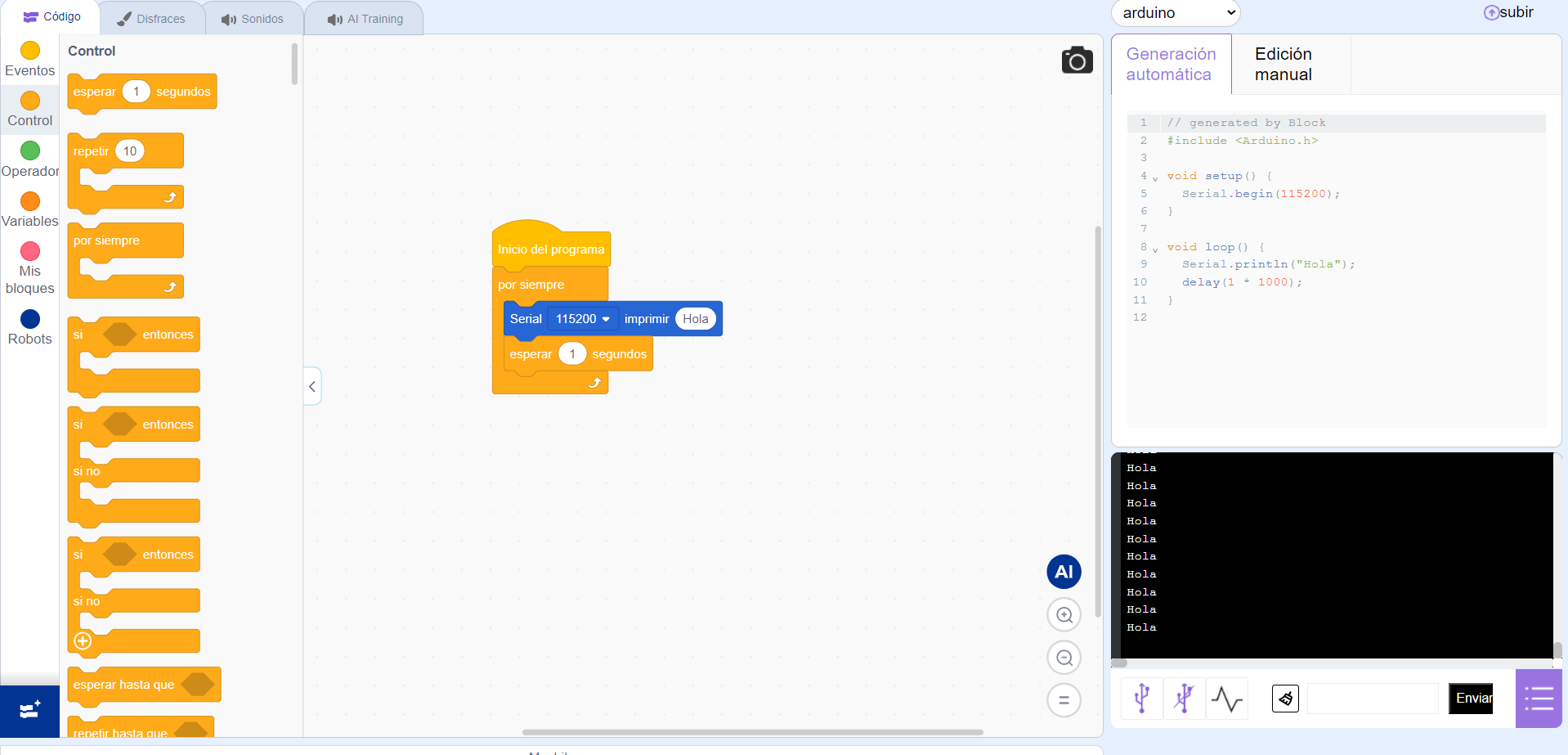Click the block palette vertical scrollbar
Screen dimensions: 1568x755
pyautogui.click(x=294, y=64)
